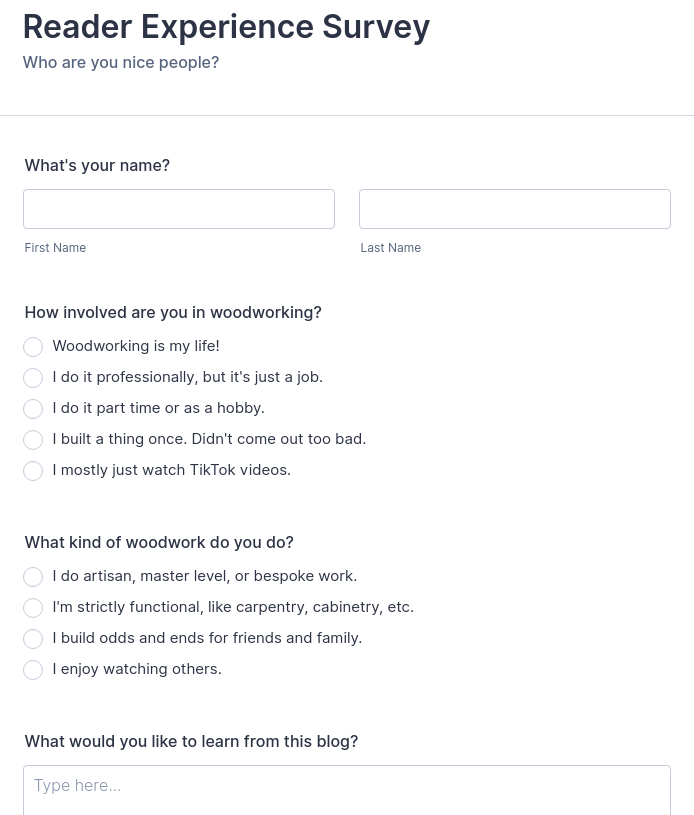Click the "Type here..." text area
The height and width of the screenshot is (815, 694).
[x=346, y=789]
